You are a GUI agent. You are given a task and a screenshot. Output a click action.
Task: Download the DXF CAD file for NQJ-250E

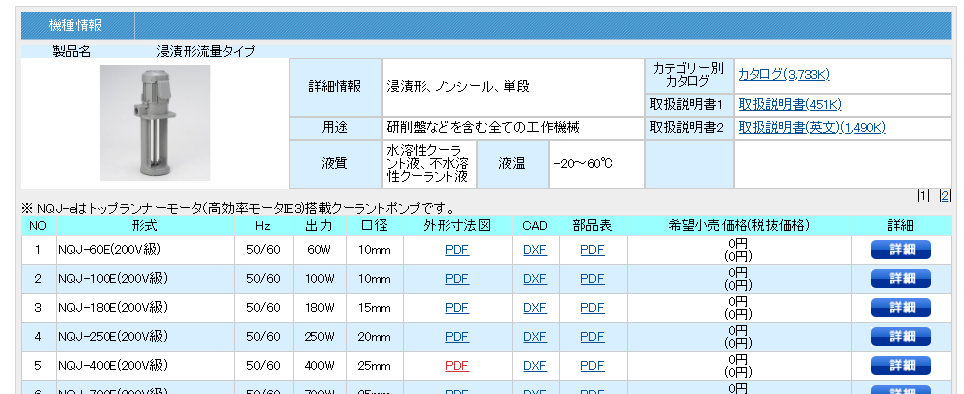click(x=535, y=337)
